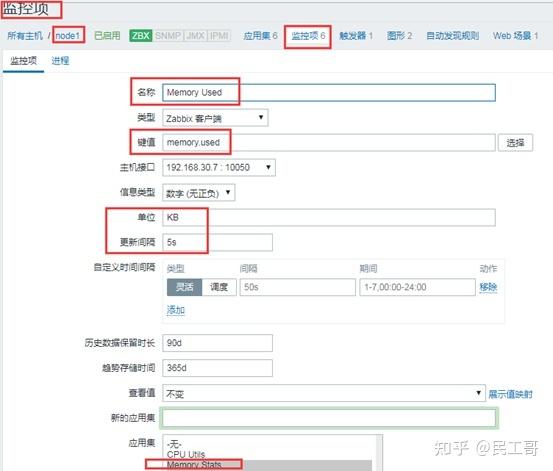Click the IPMI availability badge
Image resolution: width=553 pixels, height=471 pixels.
tap(219, 36)
